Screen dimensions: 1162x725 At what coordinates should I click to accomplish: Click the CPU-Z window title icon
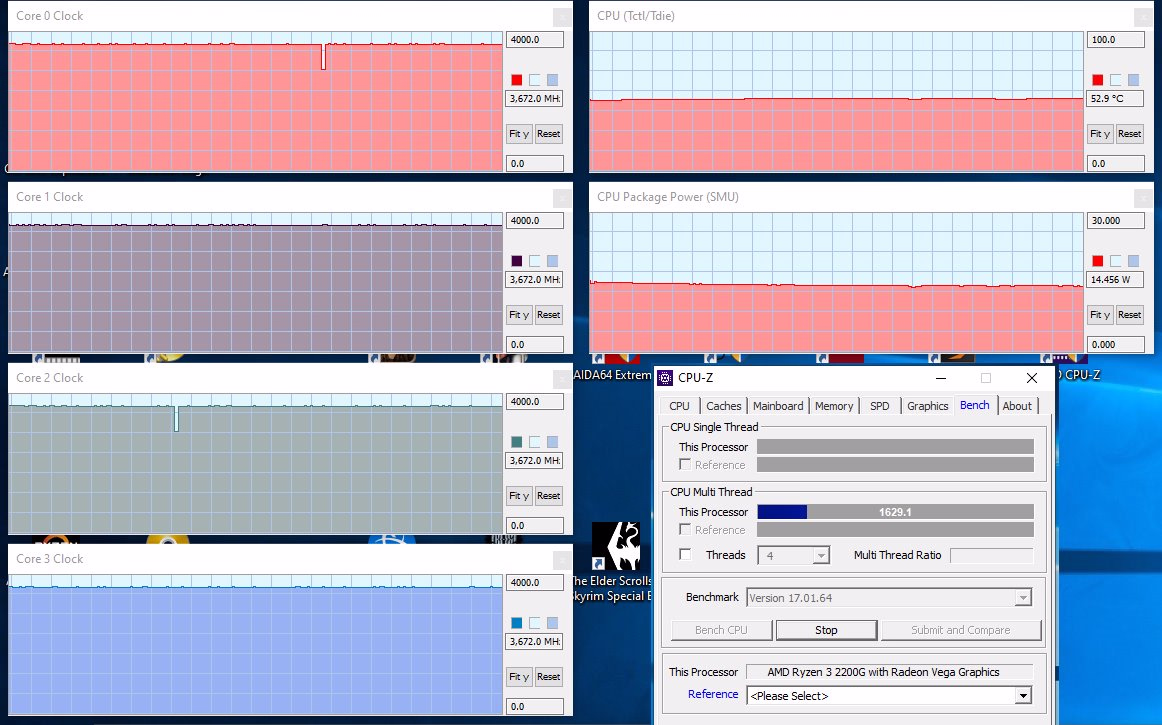click(x=665, y=377)
